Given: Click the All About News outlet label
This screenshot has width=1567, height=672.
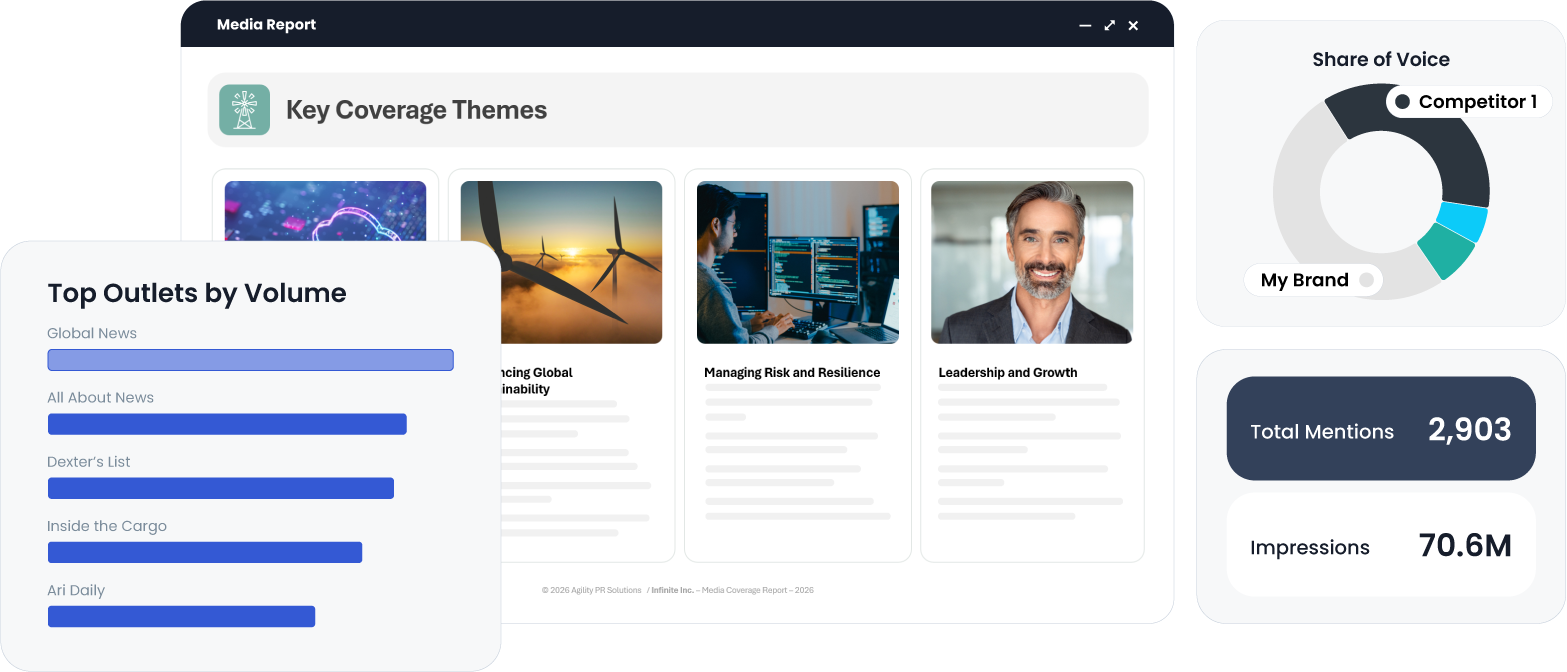Looking at the screenshot, I should click(x=101, y=398).
